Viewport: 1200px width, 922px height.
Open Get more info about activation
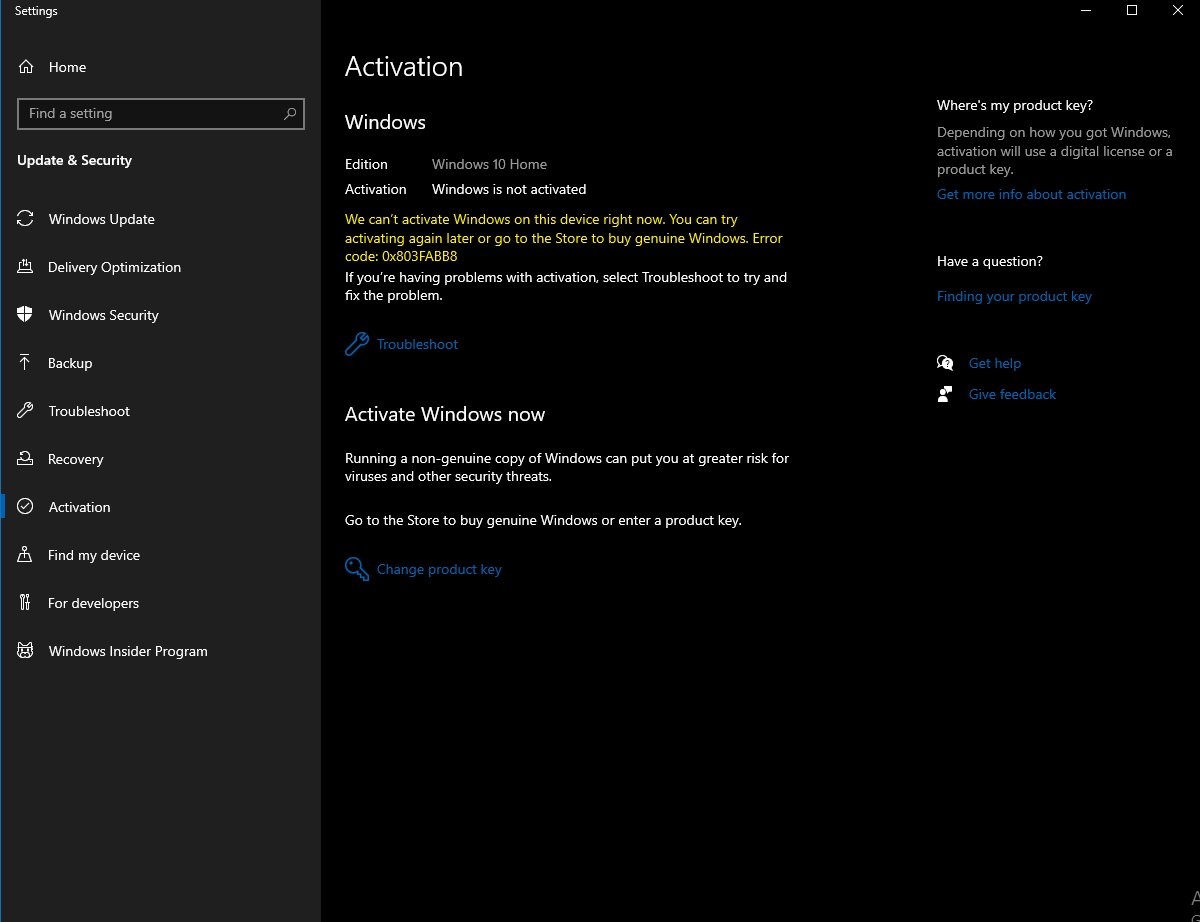coord(1031,194)
